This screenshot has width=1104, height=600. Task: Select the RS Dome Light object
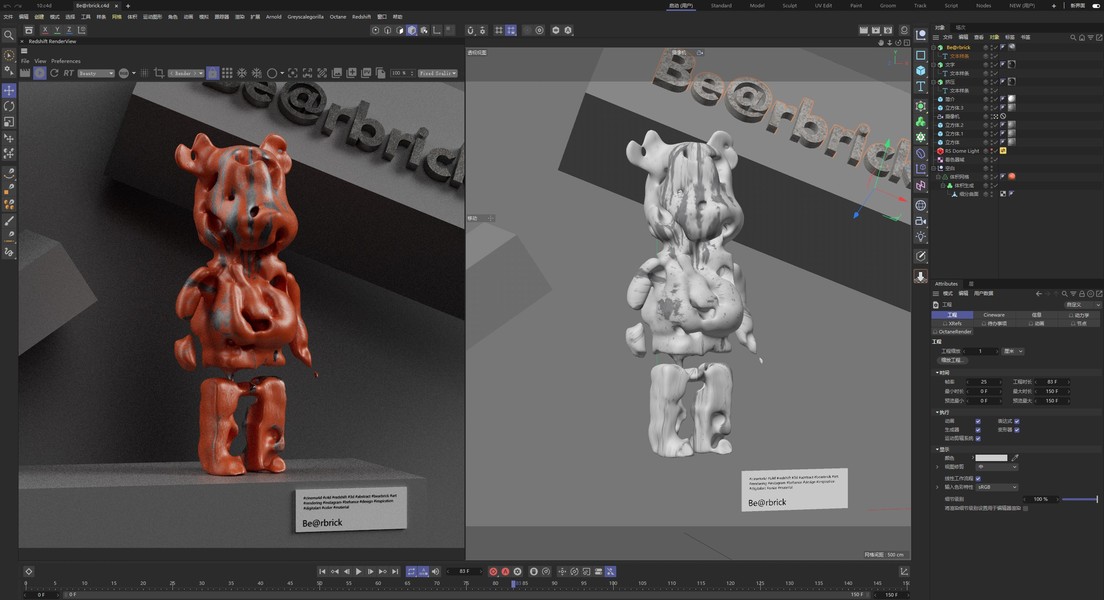(x=962, y=151)
